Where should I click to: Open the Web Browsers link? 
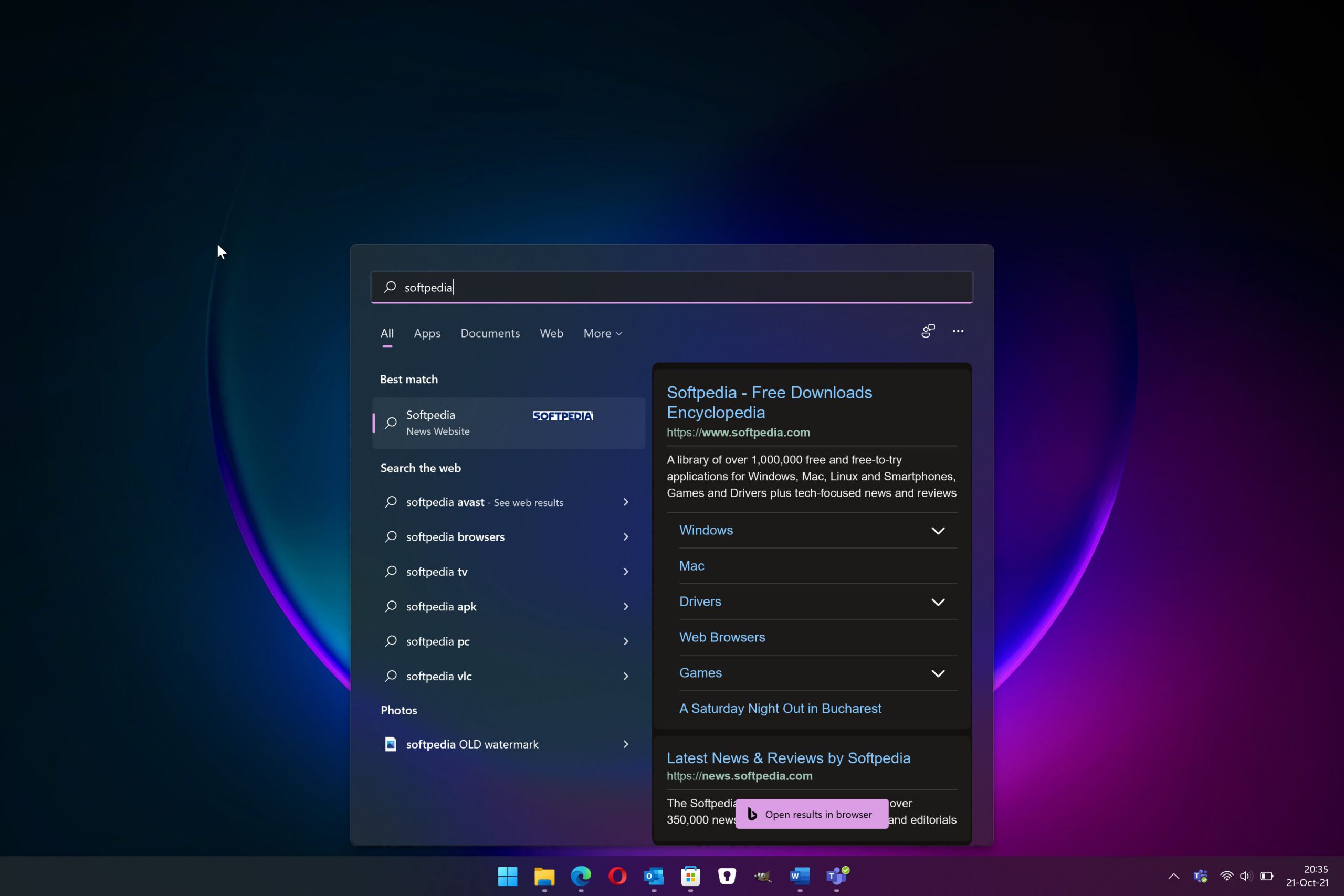coord(722,638)
